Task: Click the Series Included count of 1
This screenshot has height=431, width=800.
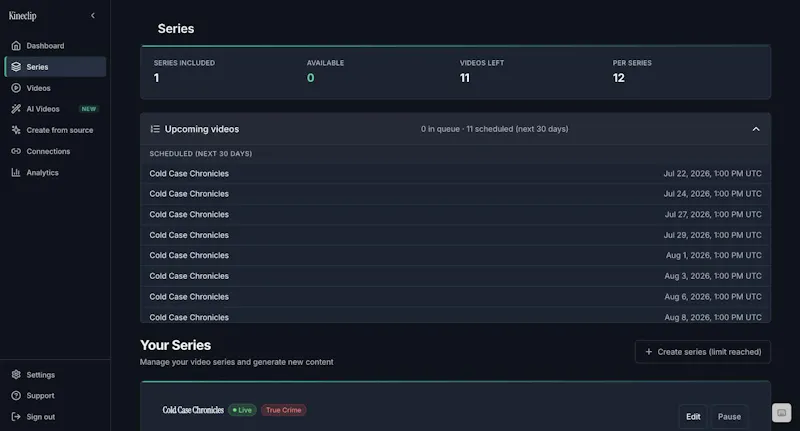Action: [156, 78]
